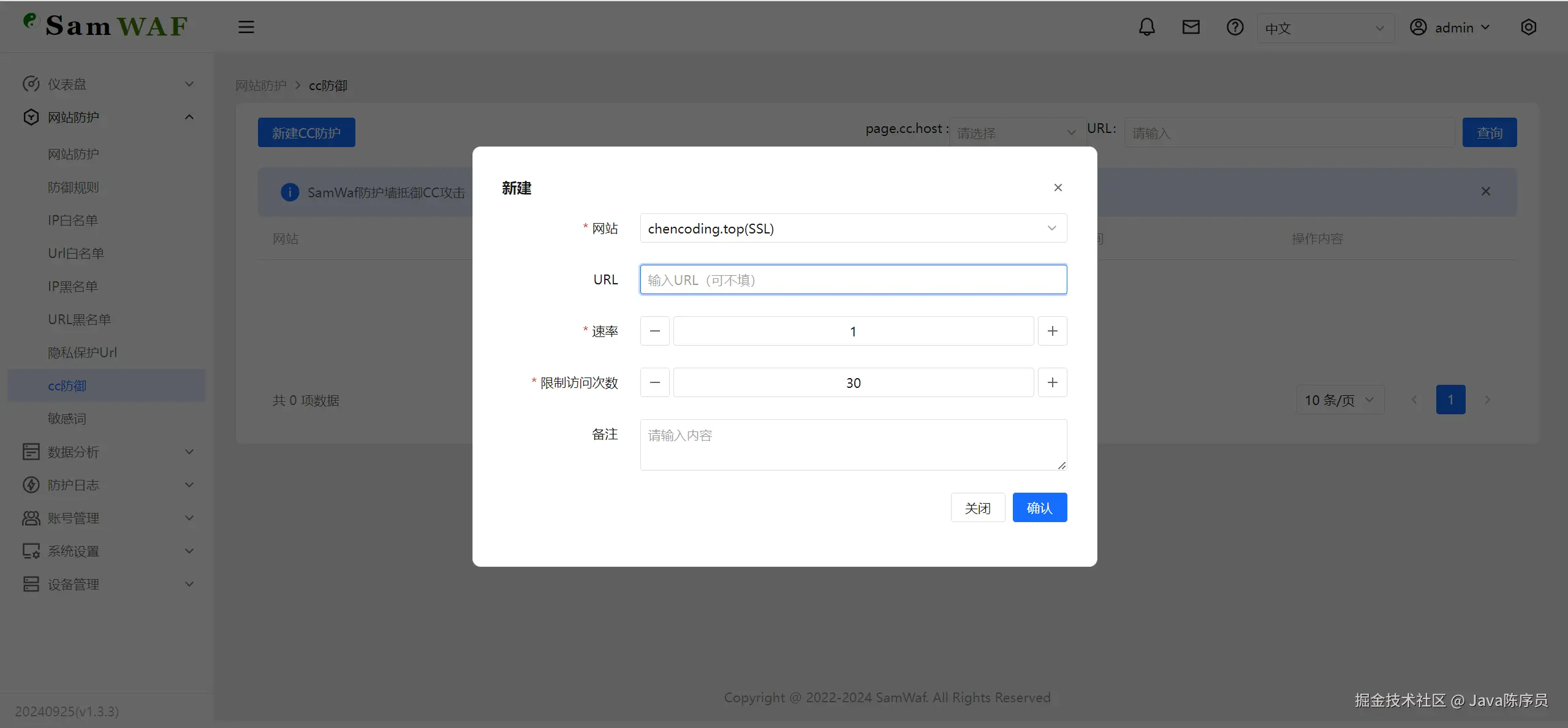1568x728 pixels.
Task: Click the 关闭 button in dialog
Action: (977, 508)
